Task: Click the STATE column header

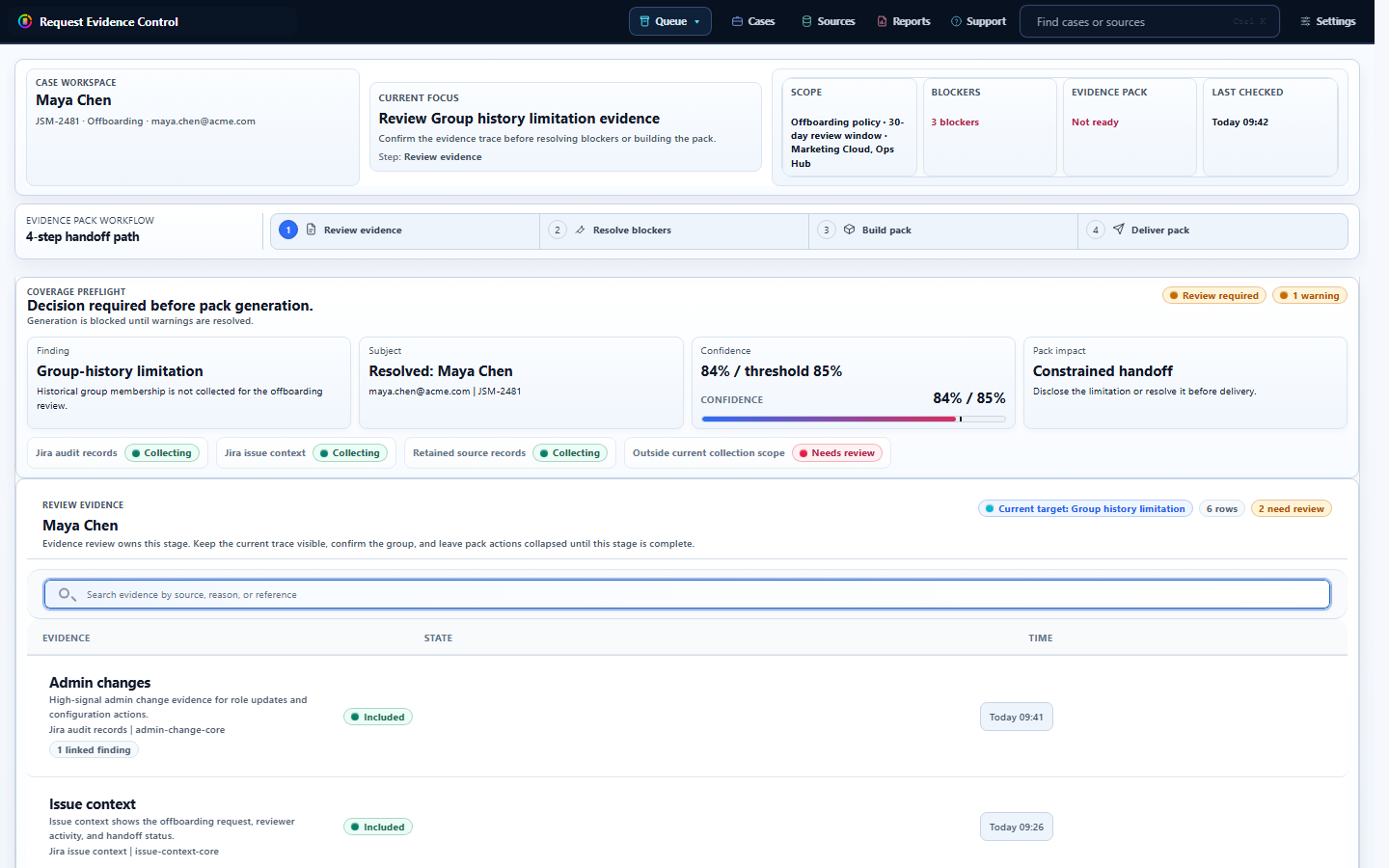Action: [x=438, y=638]
